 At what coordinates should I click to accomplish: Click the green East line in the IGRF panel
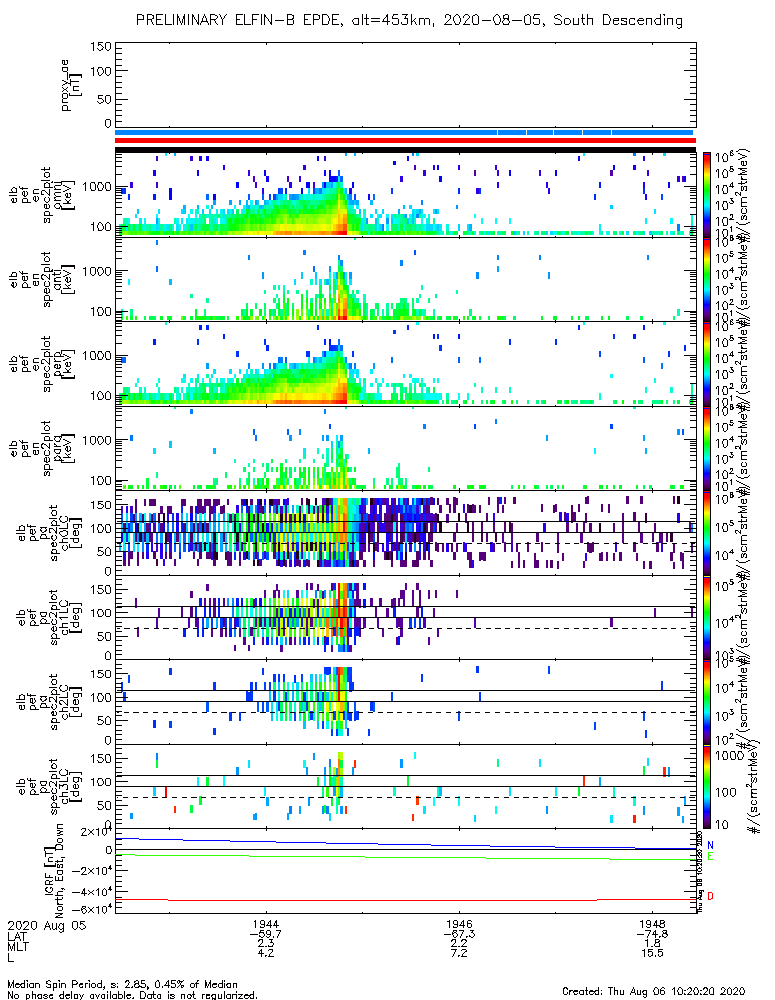[405, 857]
